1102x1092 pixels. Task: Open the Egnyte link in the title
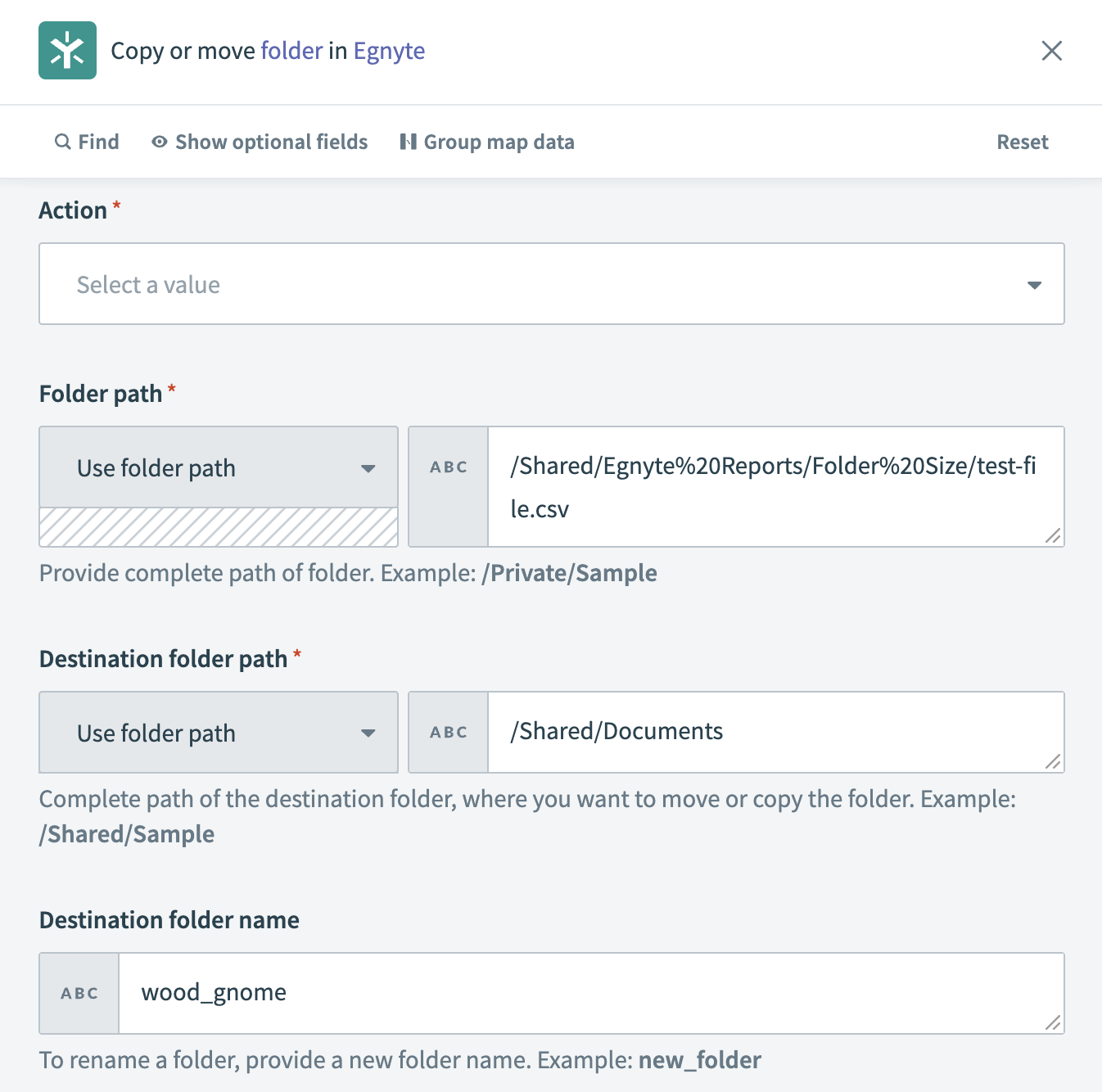click(389, 51)
